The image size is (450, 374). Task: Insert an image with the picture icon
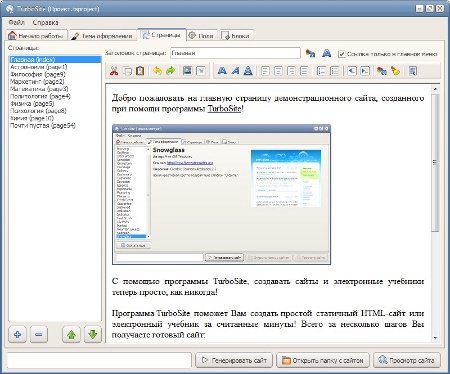188,71
